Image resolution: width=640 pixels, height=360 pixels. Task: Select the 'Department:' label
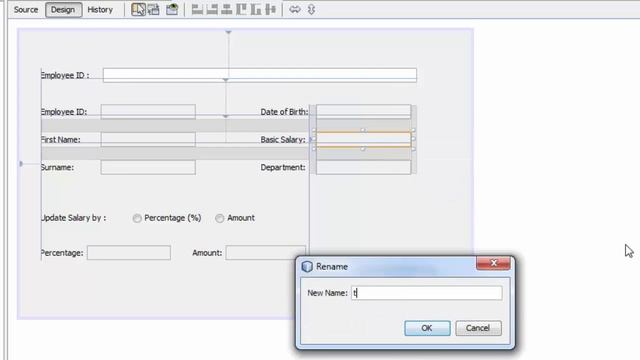pyautogui.click(x=283, y=167)
